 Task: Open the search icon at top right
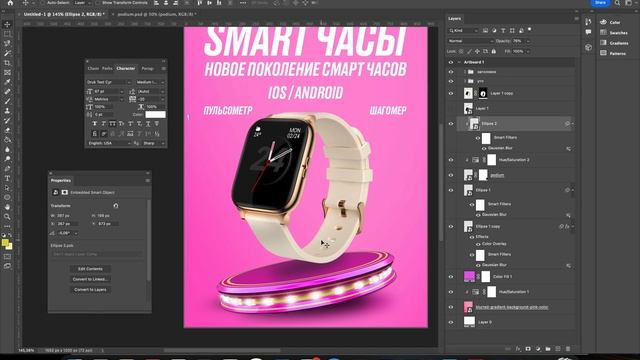[x=617, y=3]
